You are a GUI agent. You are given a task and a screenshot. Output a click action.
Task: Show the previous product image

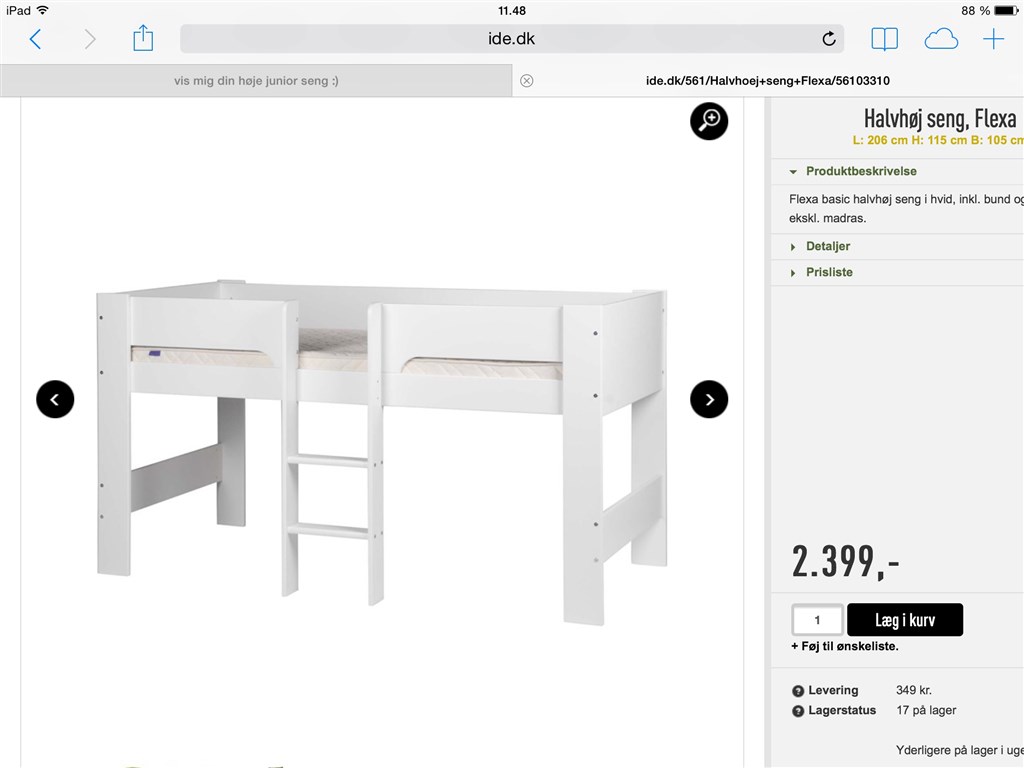55,399
